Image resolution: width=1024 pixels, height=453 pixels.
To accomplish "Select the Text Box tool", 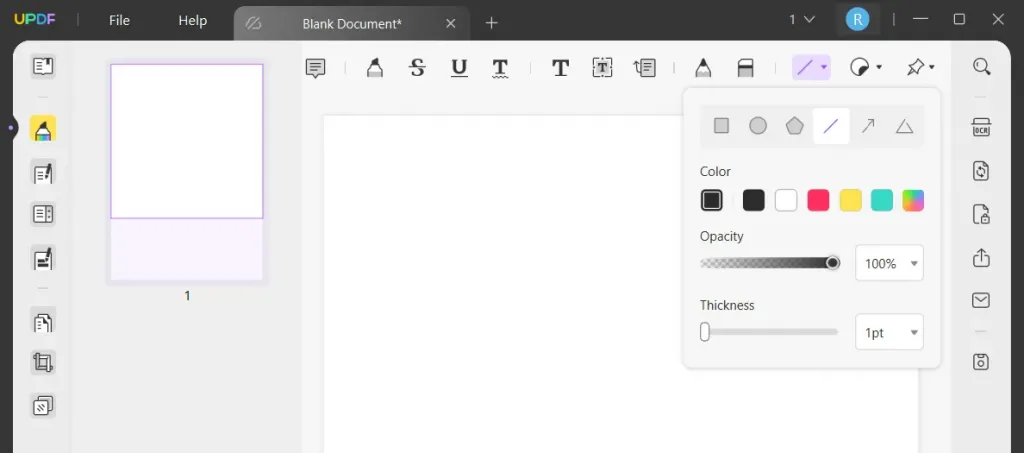I will click(x=602, y=68).
